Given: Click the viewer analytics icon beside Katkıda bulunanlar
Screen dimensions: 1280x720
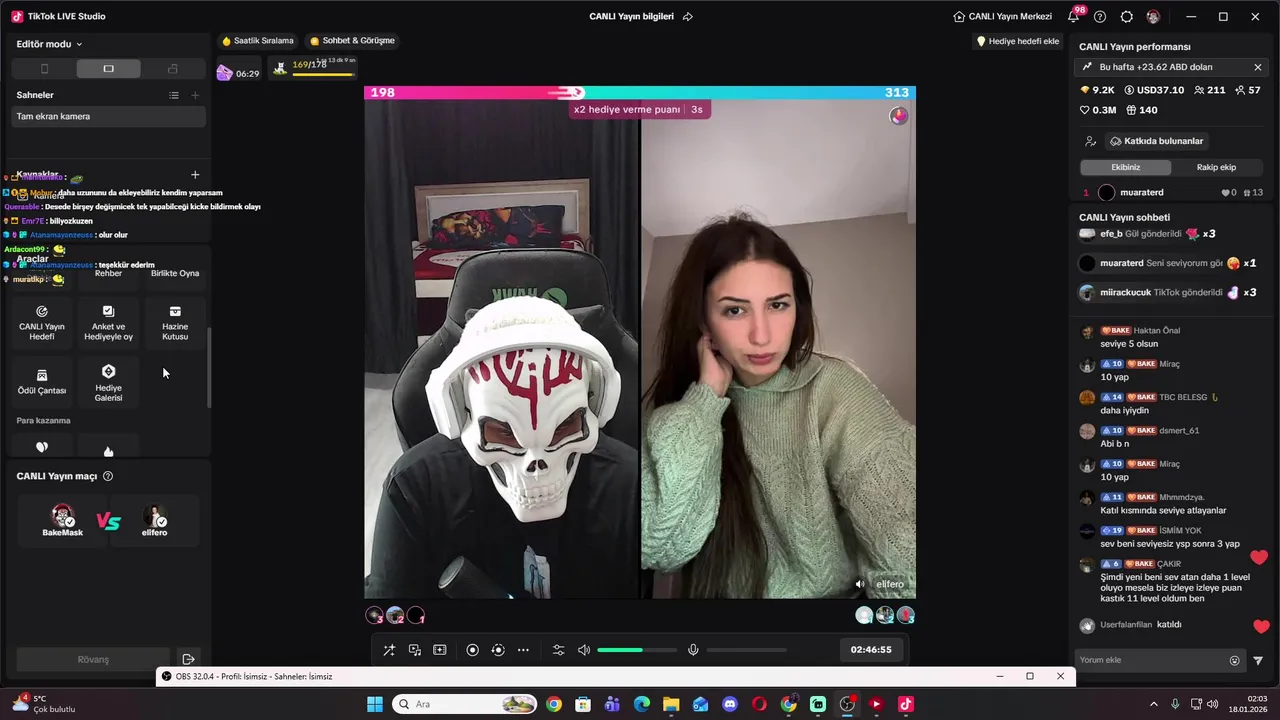Looking at the screenshot, I should [1090, 141].
